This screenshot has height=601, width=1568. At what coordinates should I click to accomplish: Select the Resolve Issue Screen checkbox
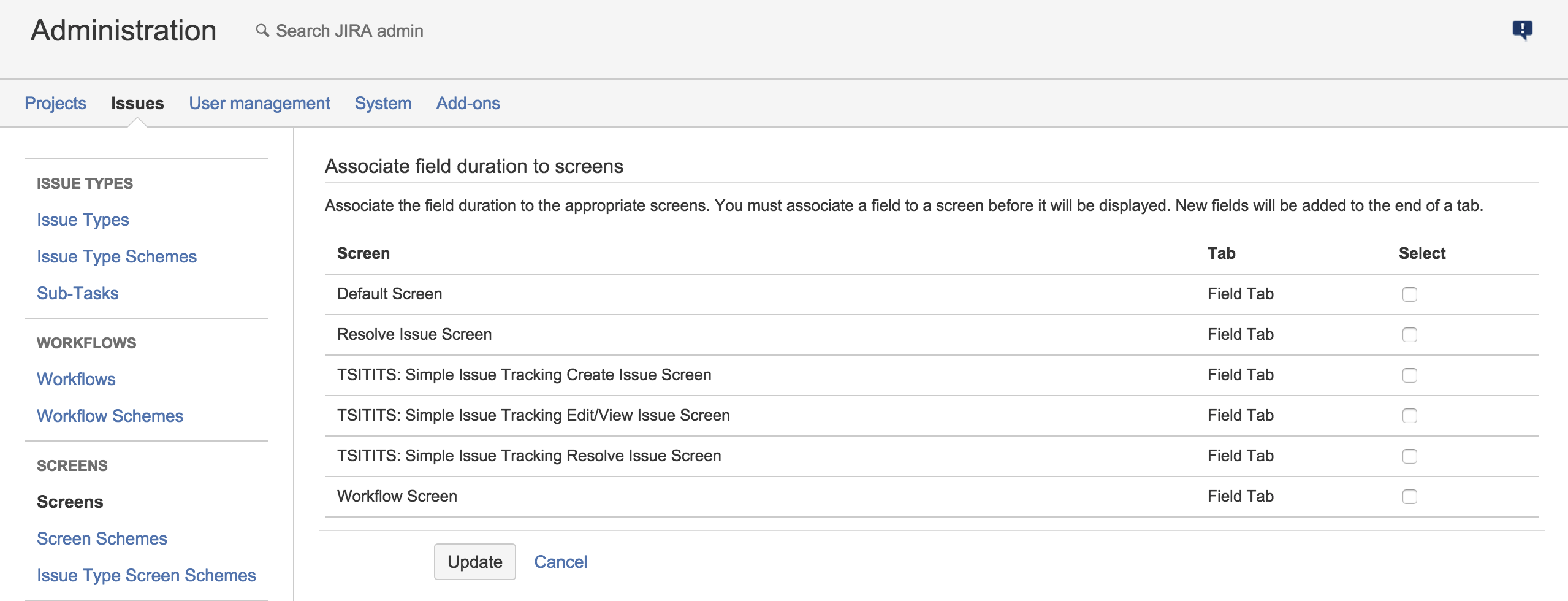[1409, 335]
